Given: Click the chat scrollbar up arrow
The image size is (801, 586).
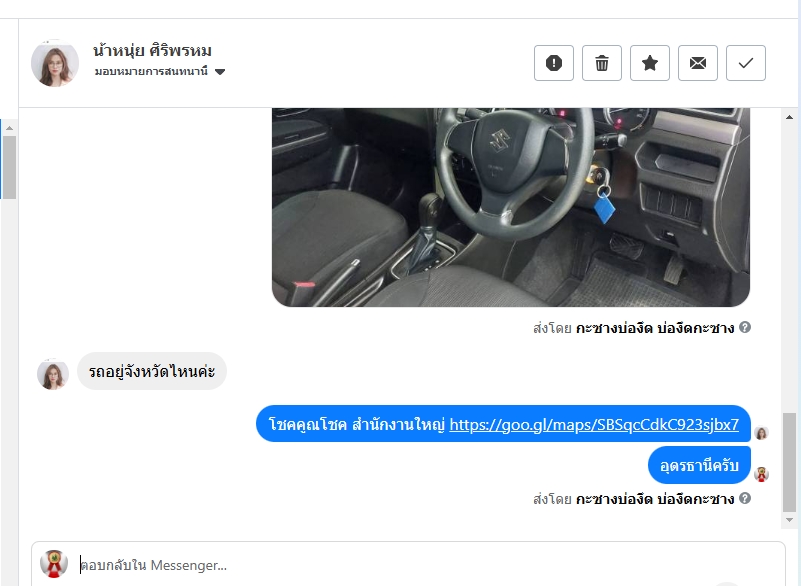Looking at the screenshot, I should pos(789,118).
